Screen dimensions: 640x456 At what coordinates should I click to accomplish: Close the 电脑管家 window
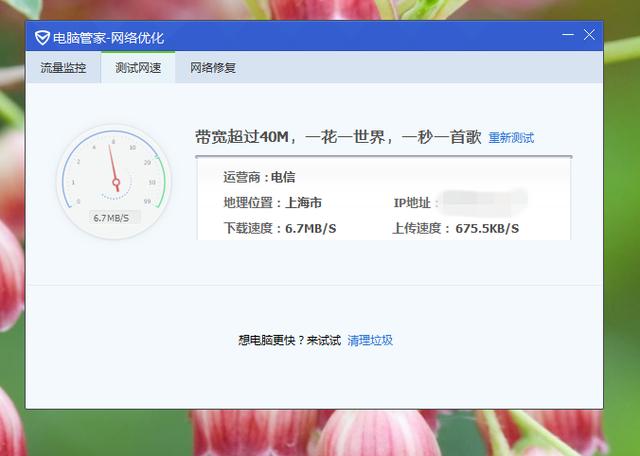pyautogui.click(x=589, y=35)
